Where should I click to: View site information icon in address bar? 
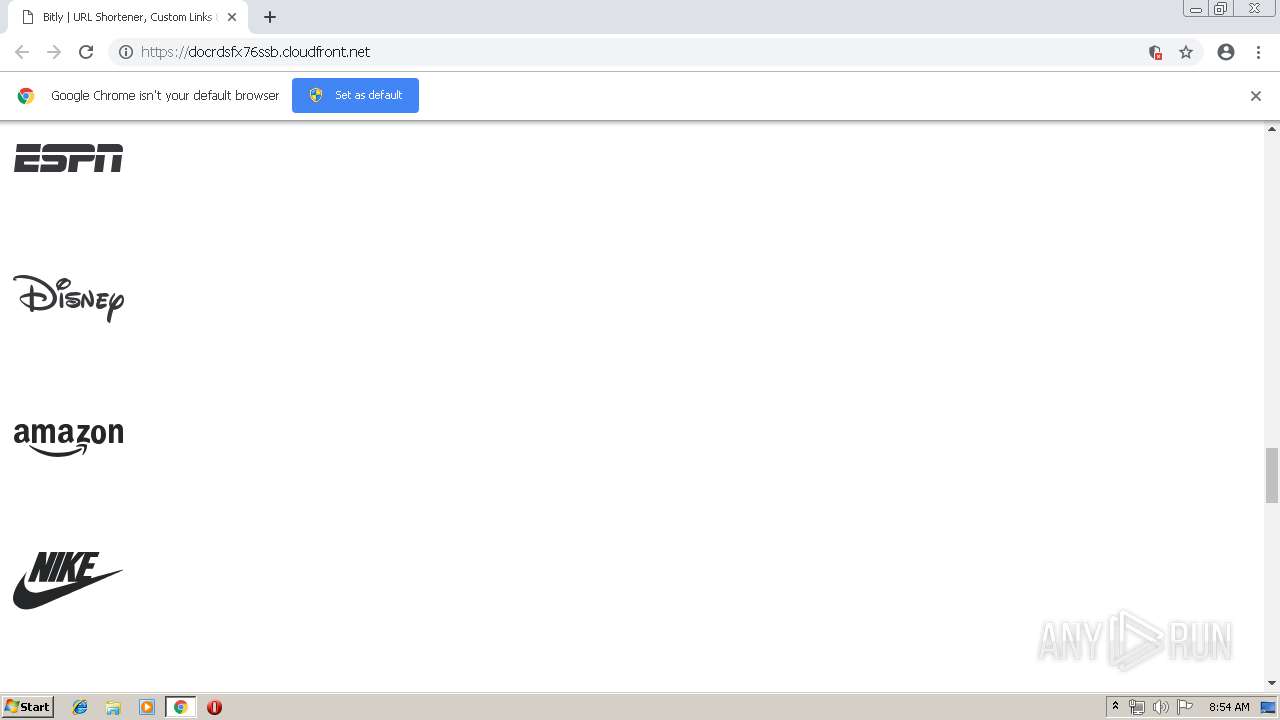tap(126, 52)
